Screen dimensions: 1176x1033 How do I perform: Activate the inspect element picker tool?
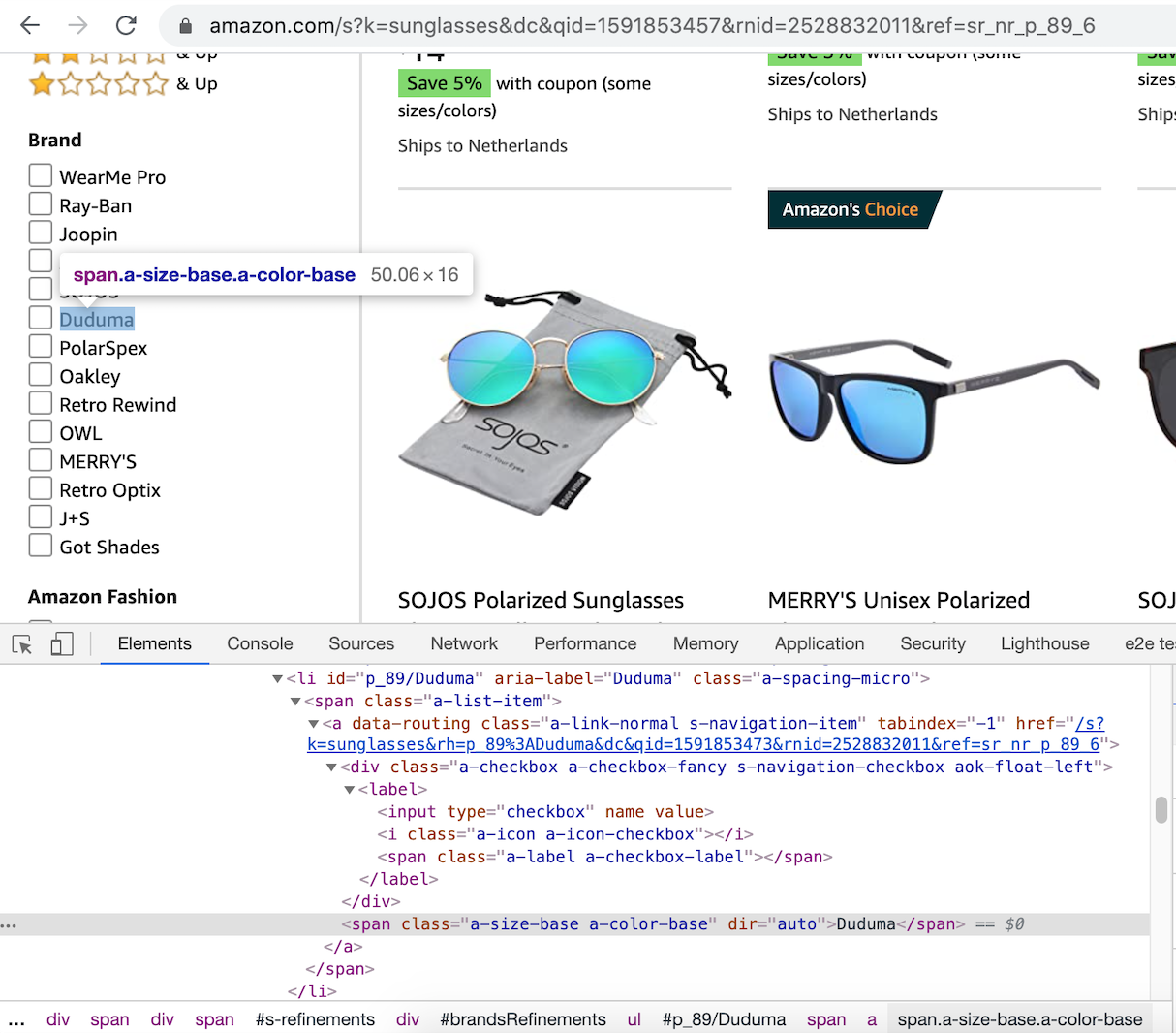[21, 644]
